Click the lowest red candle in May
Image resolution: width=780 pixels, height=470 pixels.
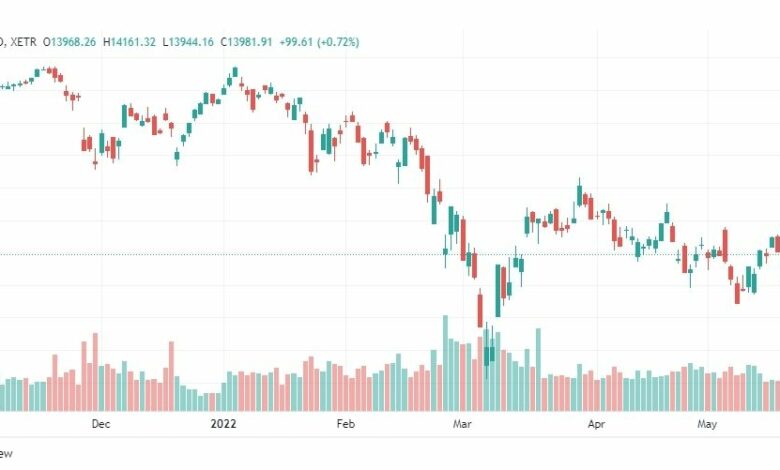pos(737,292)
